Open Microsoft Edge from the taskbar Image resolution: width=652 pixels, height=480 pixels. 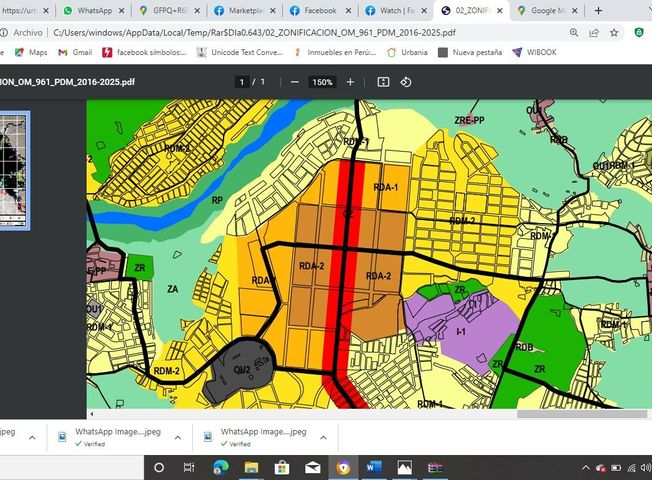tap(220, 468)
